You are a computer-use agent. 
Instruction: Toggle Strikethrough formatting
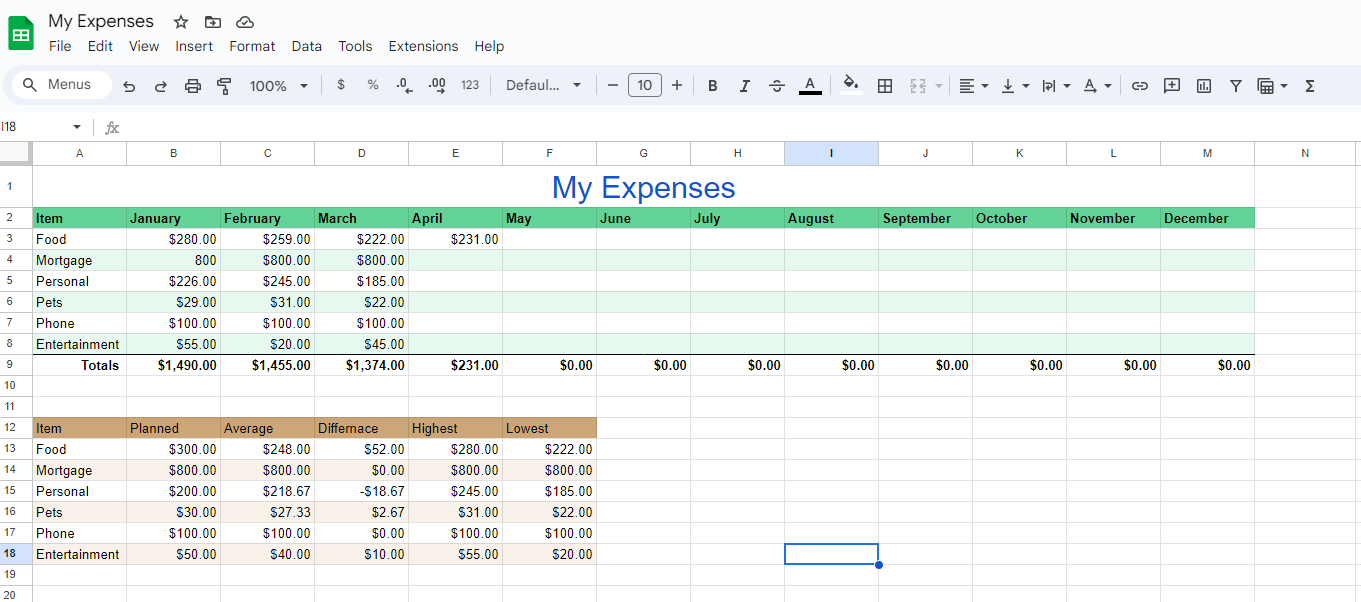tap(777, 86)
